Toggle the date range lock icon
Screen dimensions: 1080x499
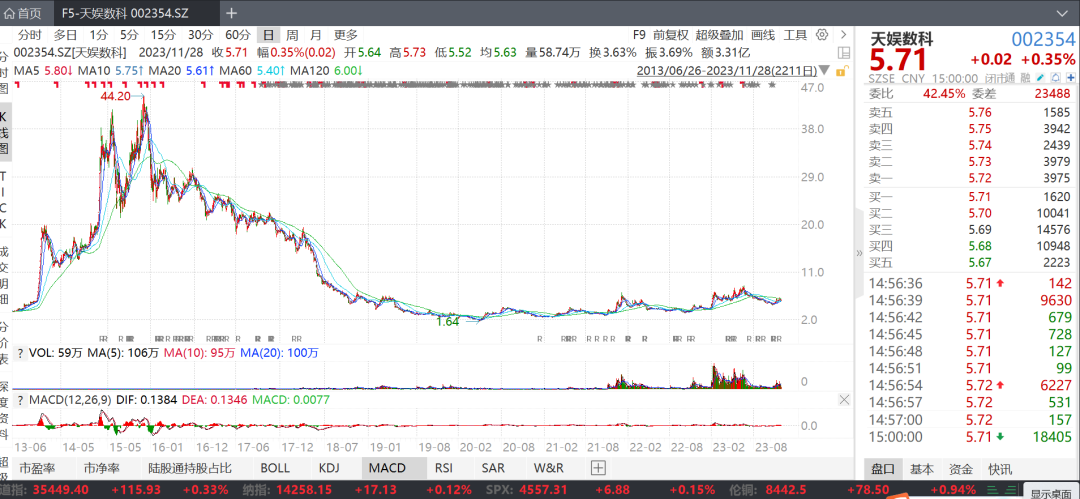click(x=840, y=70)
